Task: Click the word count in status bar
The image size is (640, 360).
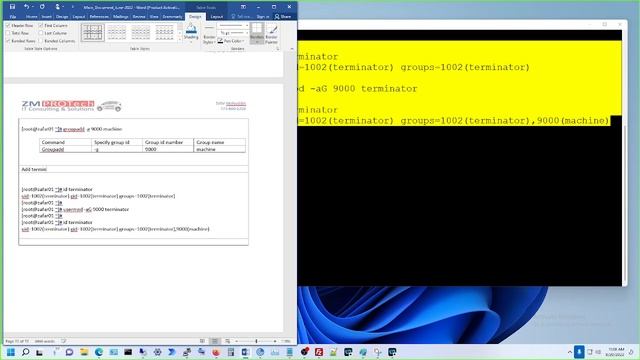Action: (44, 341)
